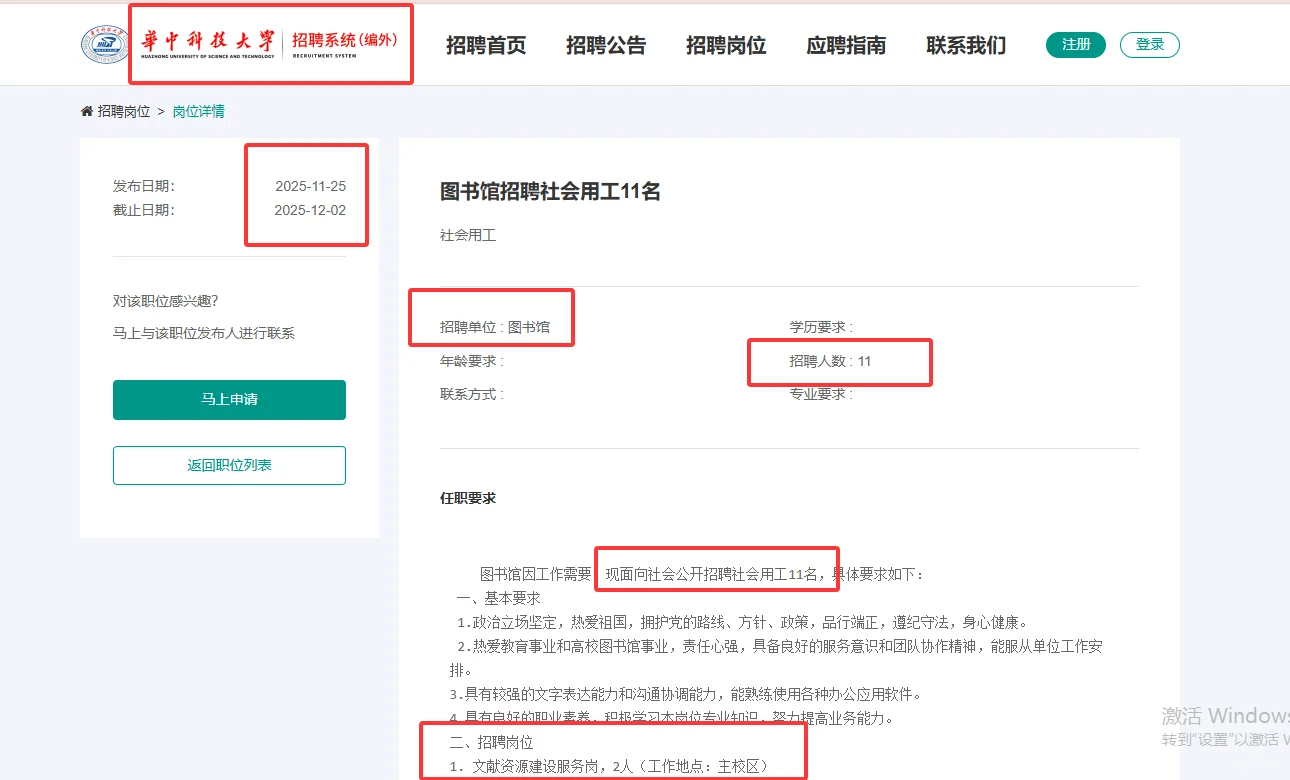1290x780 pixels.
Task: Open the 联系我们 navigation item
Action: (x=963, y=45)
